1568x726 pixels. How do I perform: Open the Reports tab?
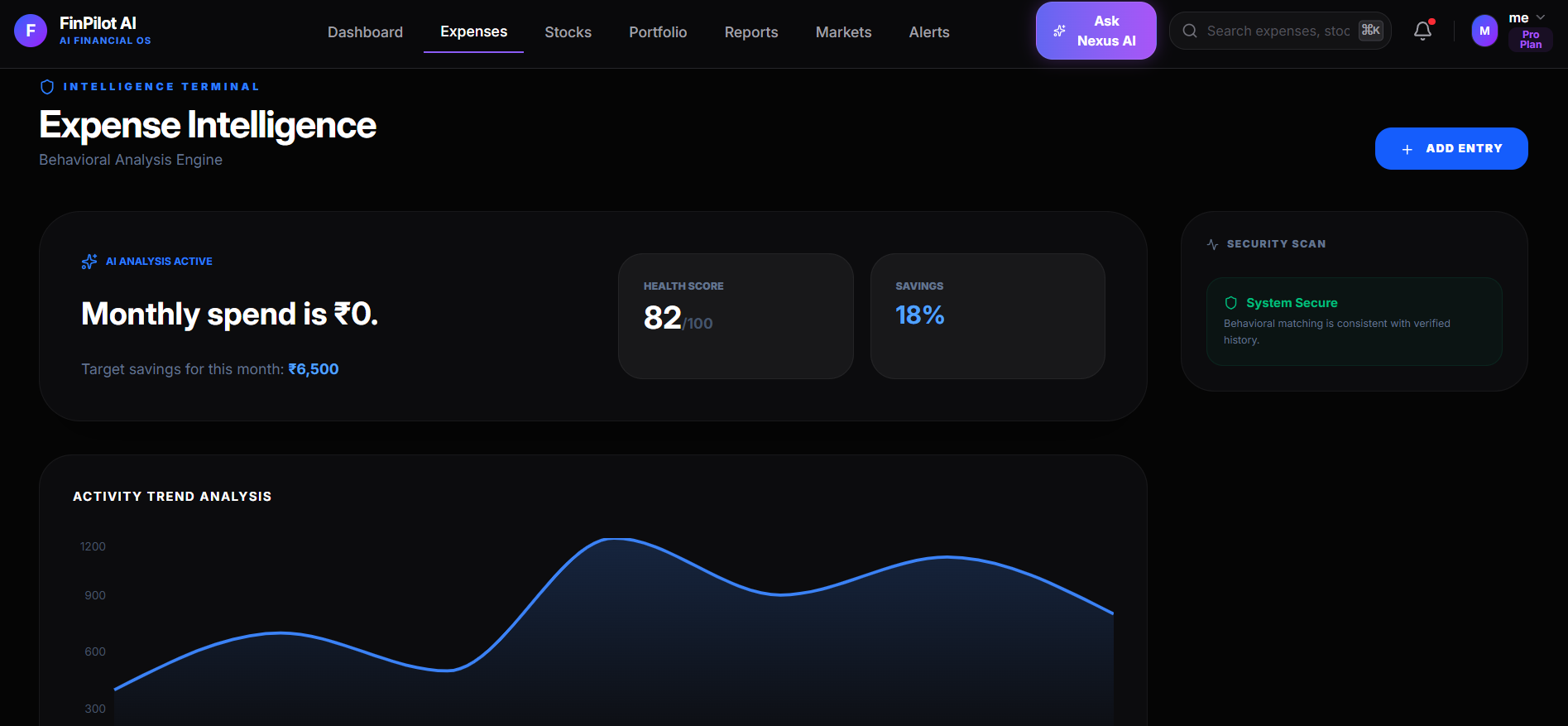(751, 32)
